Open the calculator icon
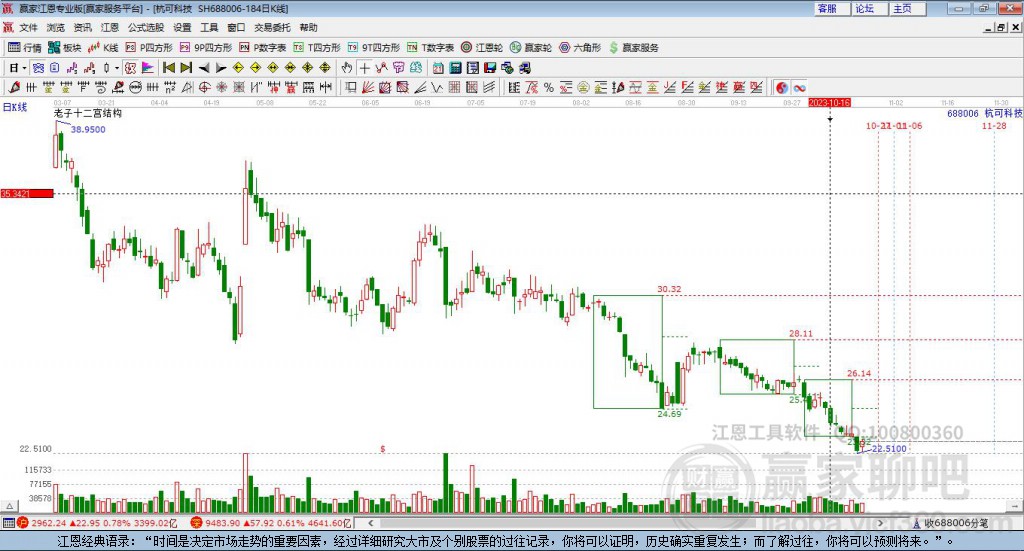The height and width of the screenshot is (551, 1024). pyautogui.click(x=456, y=68)
